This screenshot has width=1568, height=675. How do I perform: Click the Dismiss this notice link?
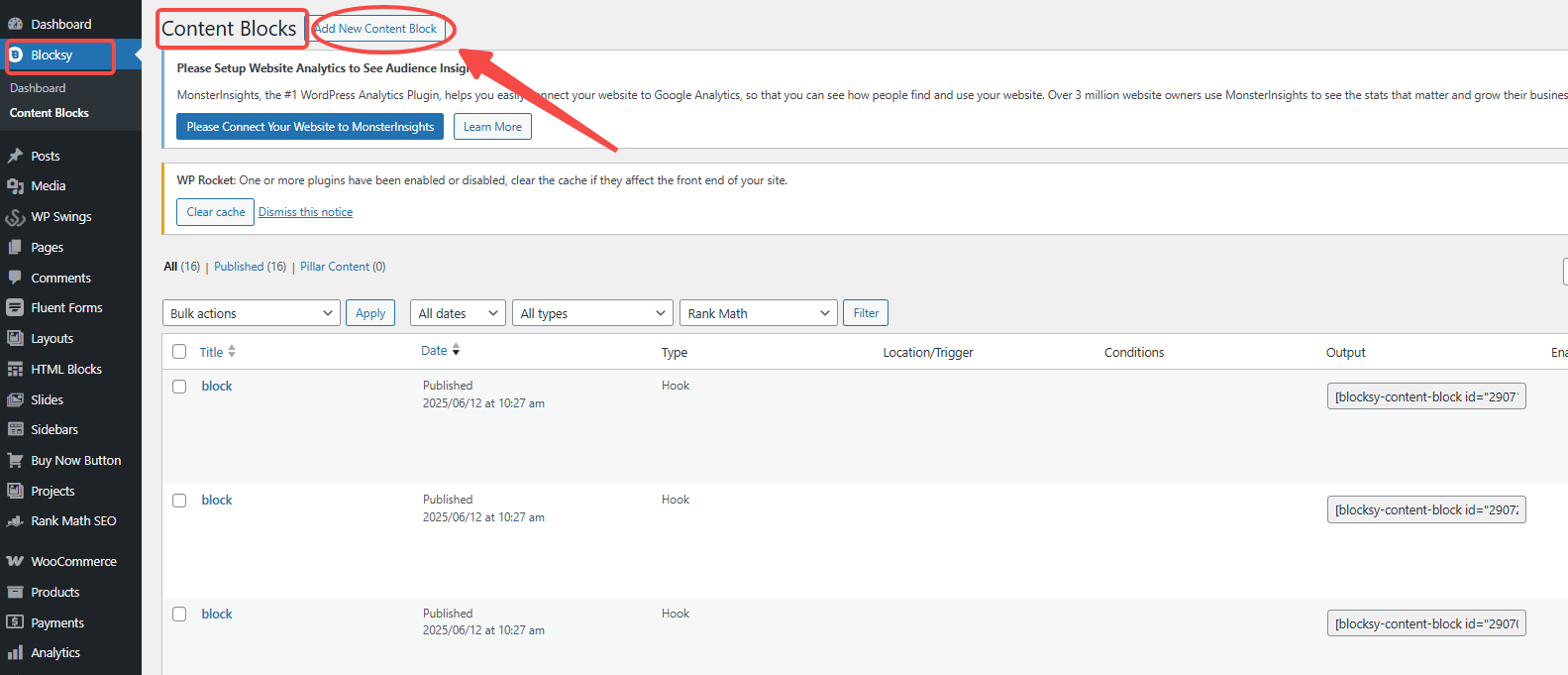point(305,212)
